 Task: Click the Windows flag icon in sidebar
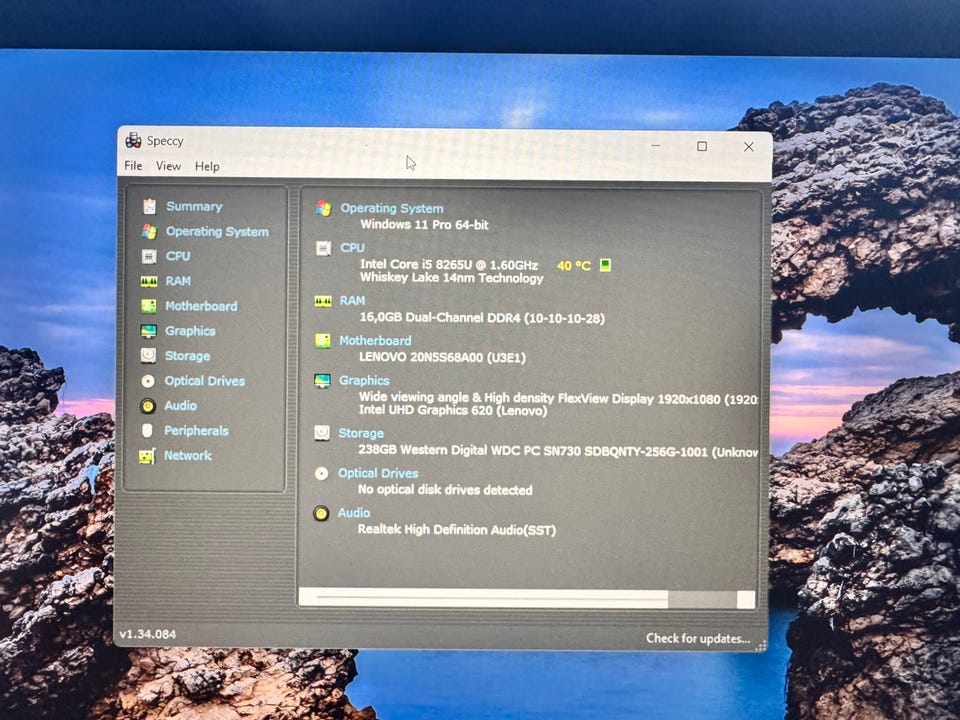[x=149, y=231]
